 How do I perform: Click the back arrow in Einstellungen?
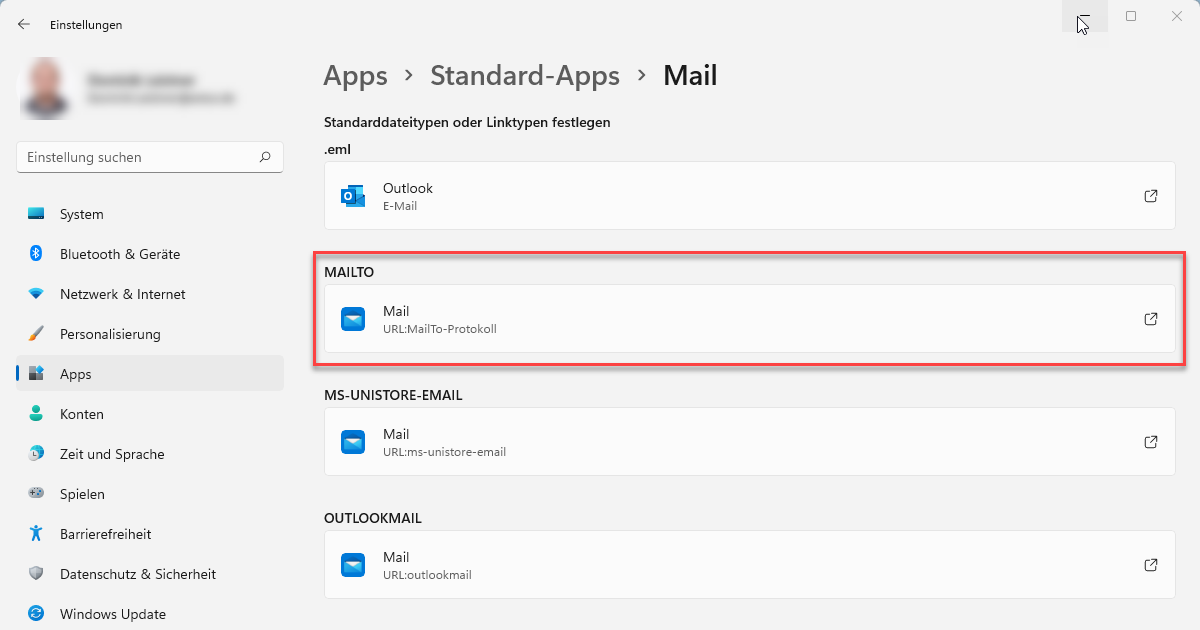click(24, 24)
